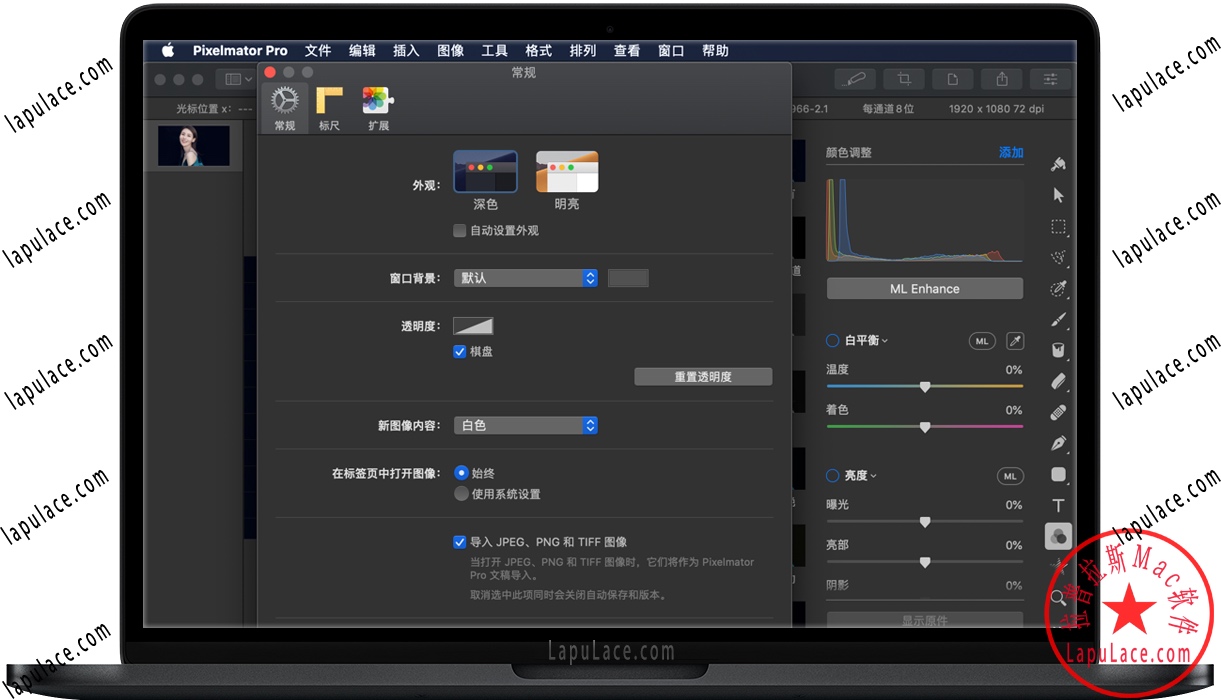Click the markup pen toolbar button
Screen dimensions: 1221x700
(x=855, y=79)
